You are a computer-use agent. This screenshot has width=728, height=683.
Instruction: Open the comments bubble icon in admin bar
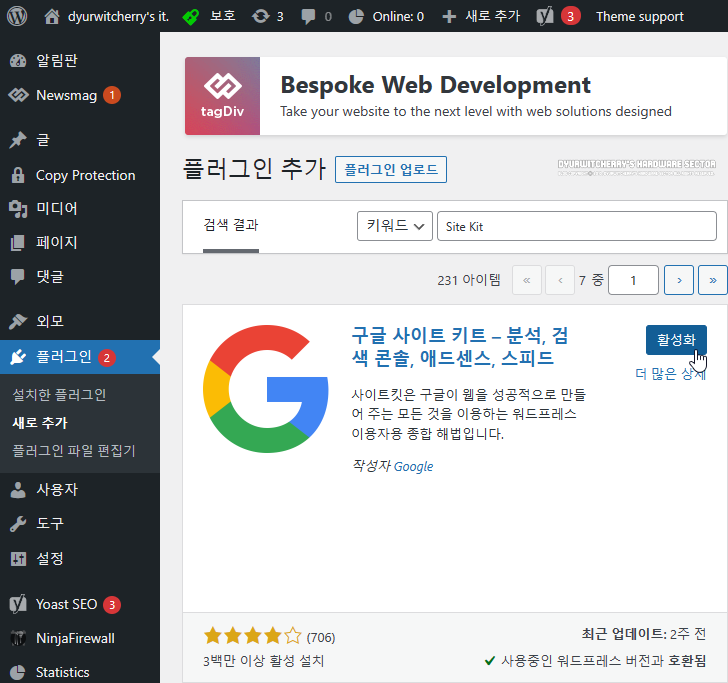click(x=308, y=17)
